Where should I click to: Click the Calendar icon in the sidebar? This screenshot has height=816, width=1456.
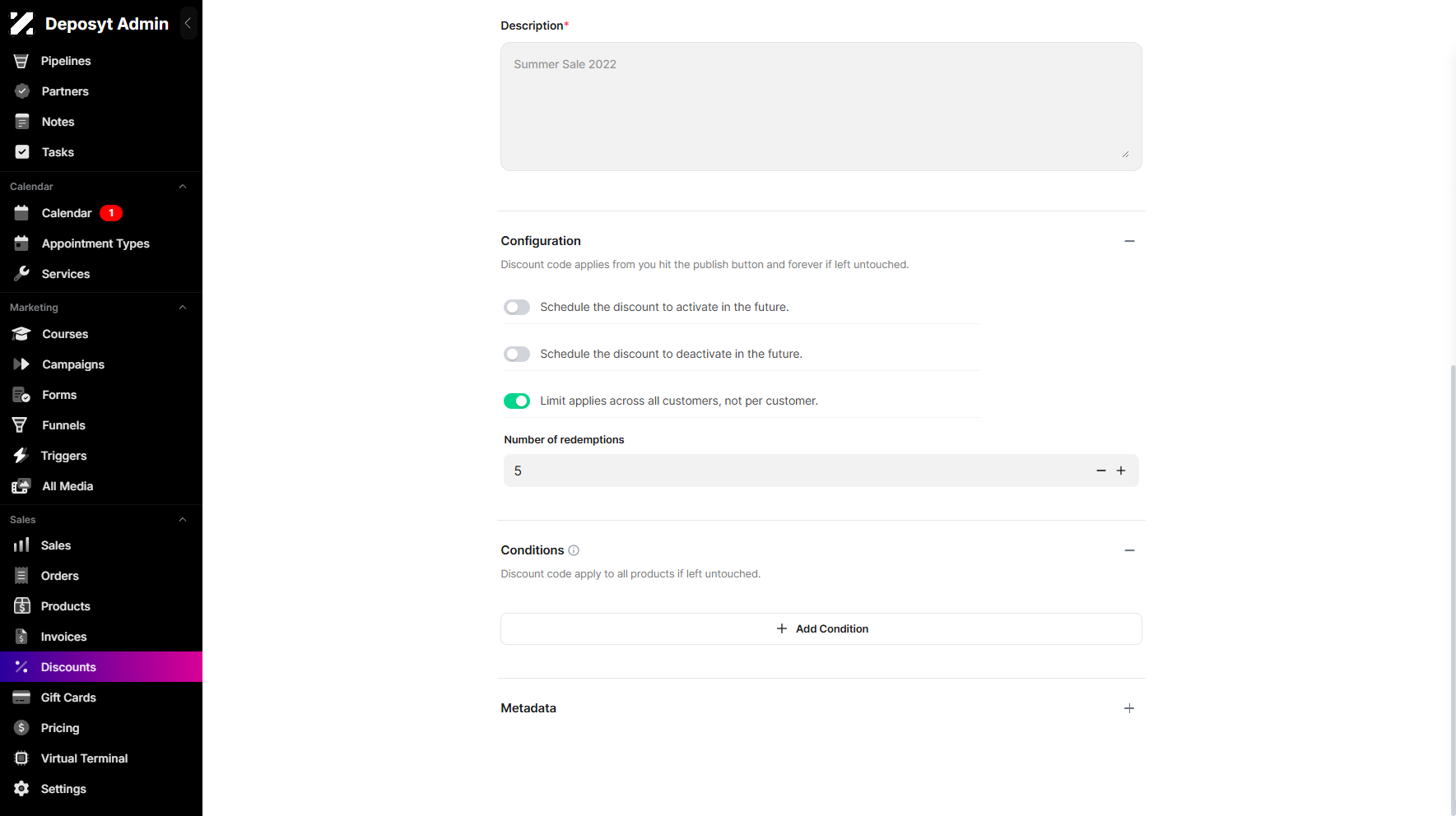point(22,213)
